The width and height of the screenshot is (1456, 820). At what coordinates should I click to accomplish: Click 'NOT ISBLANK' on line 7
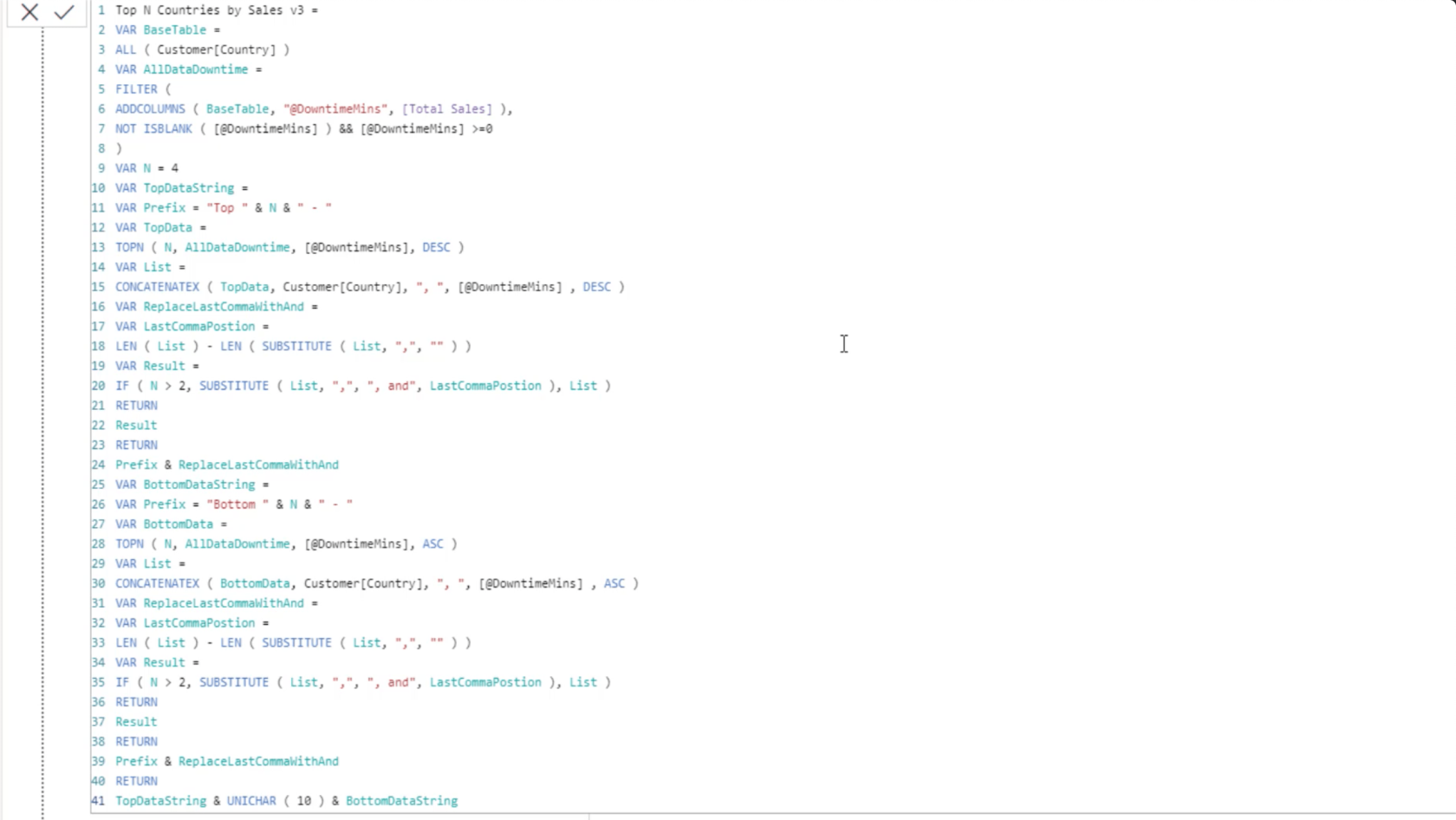[153, 129]
